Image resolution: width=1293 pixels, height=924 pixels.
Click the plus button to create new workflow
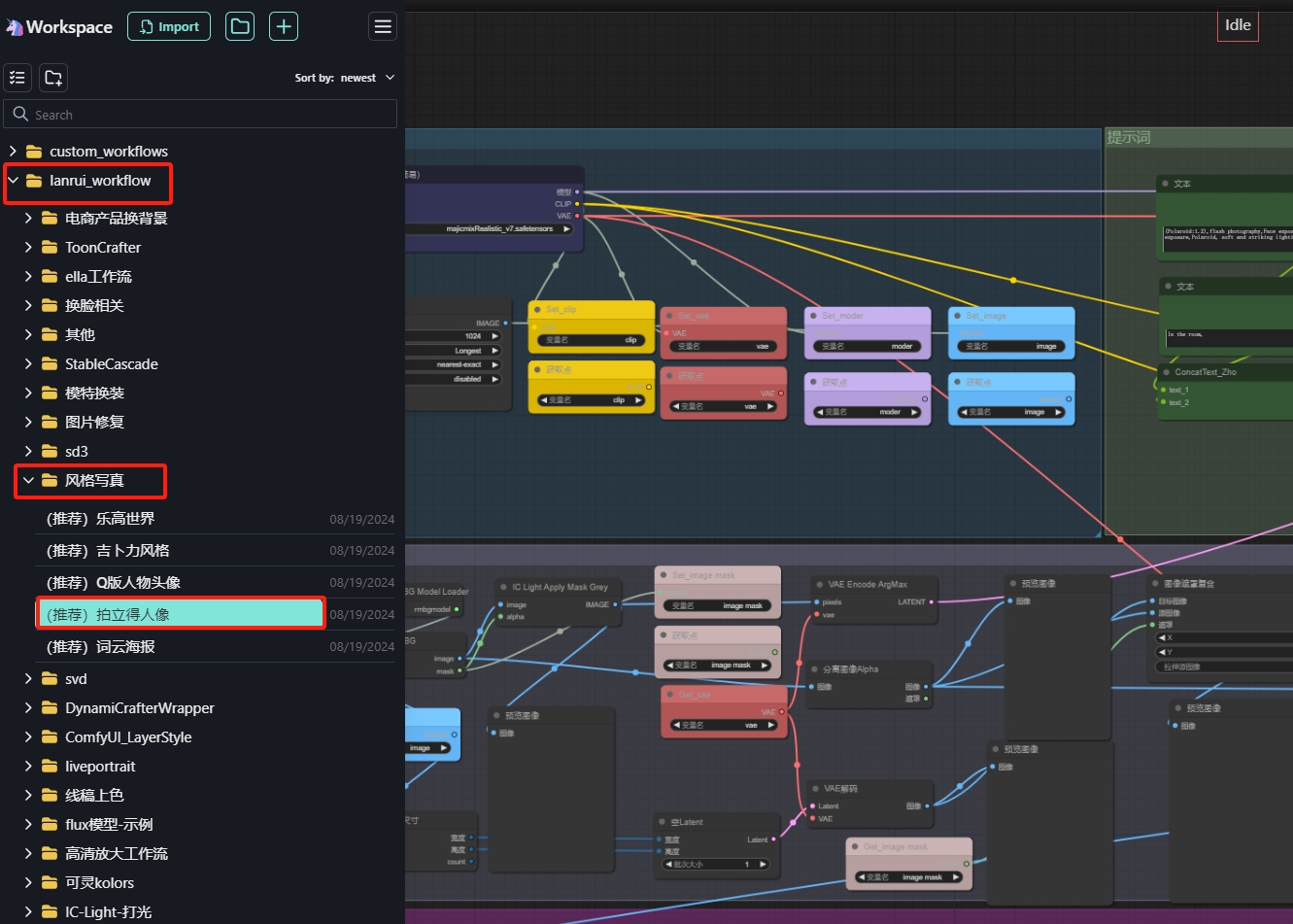pos(284,26)
